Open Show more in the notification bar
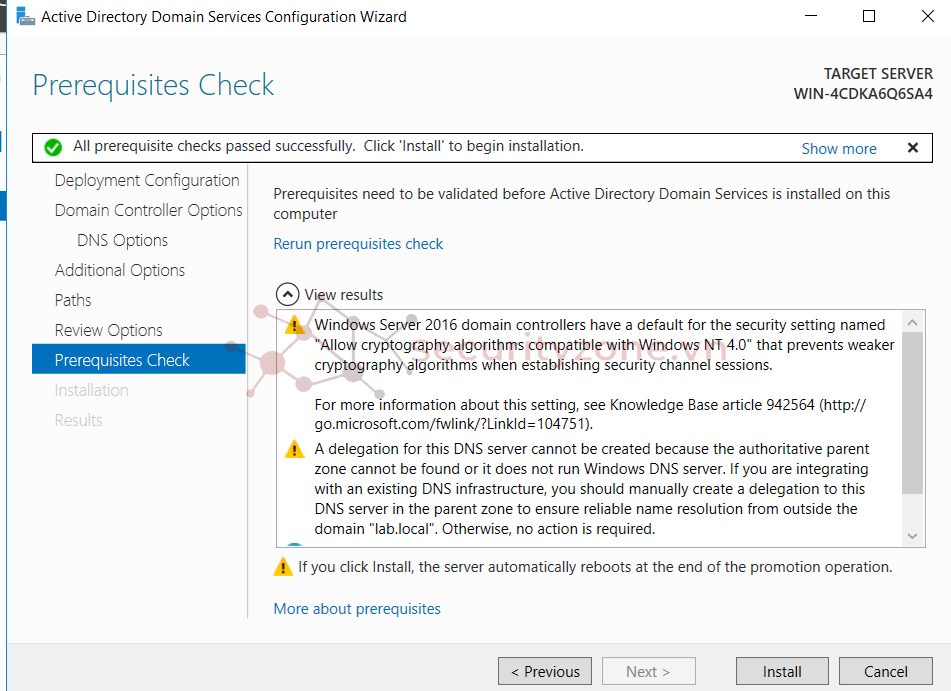This screenshot has height=691, width=951. 839,149
